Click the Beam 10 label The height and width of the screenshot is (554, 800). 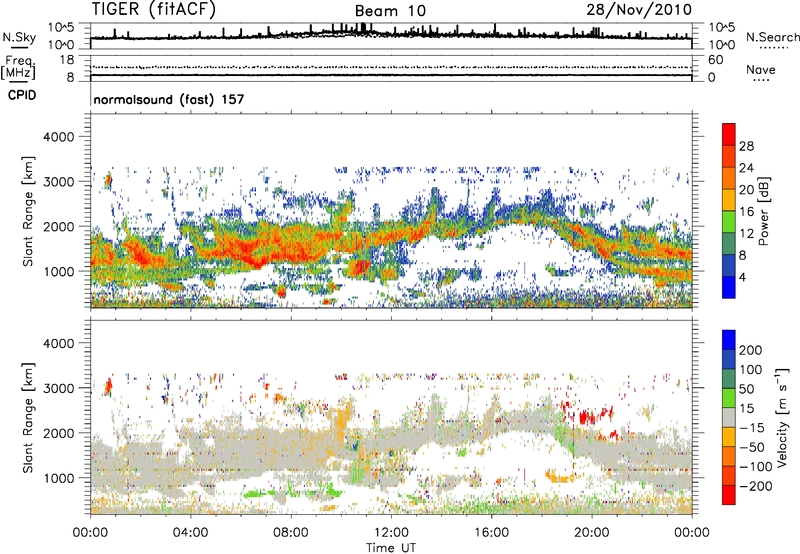tap(390, 11)
